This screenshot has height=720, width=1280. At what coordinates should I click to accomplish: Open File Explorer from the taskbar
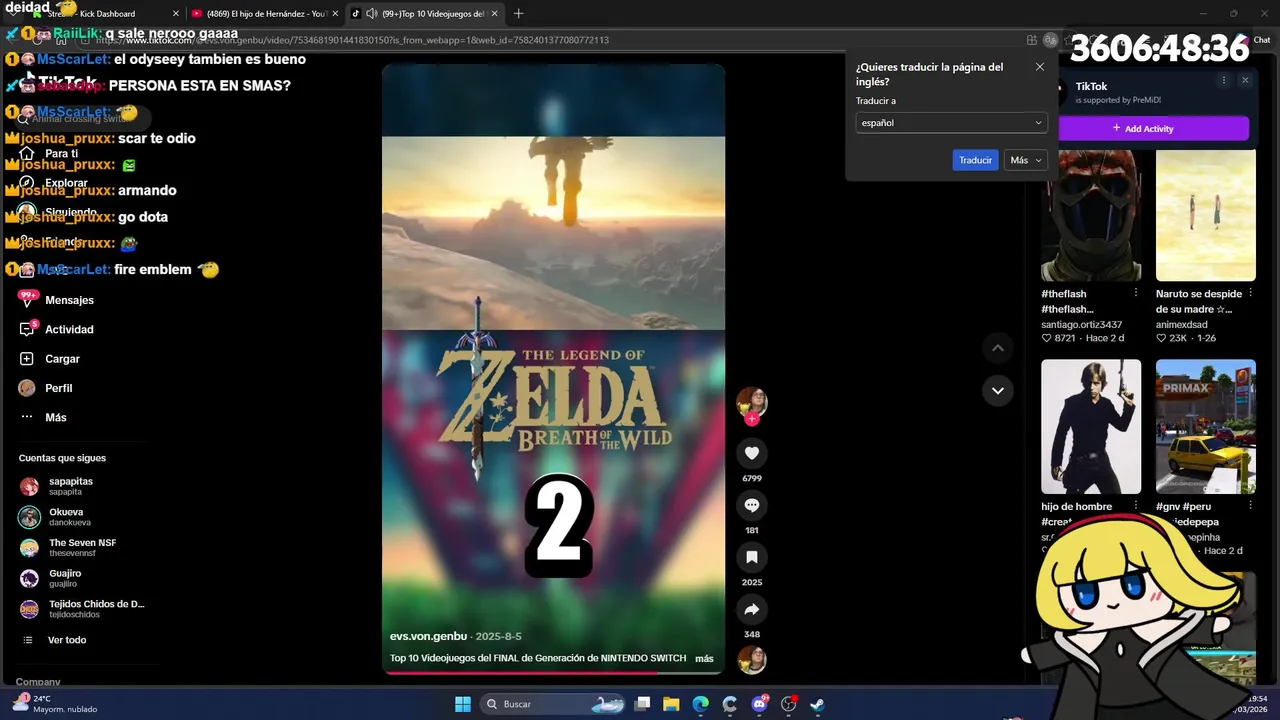(x=671, y=704)
